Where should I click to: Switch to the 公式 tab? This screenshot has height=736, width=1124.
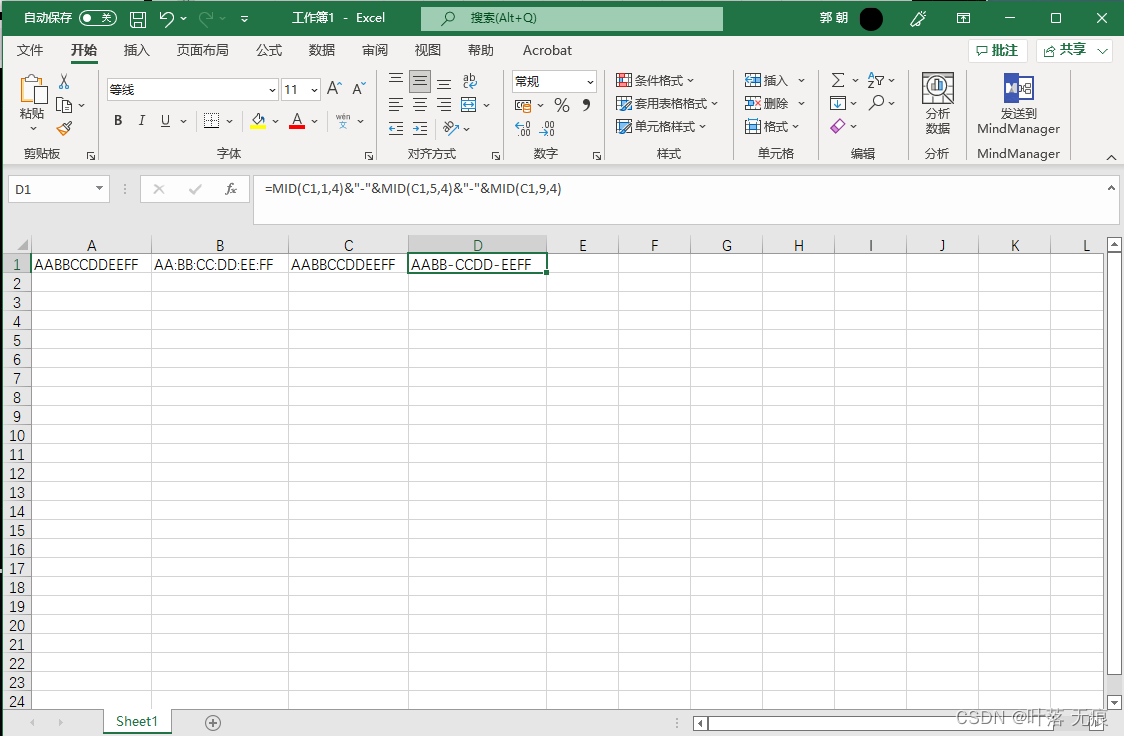click(269, 50)
